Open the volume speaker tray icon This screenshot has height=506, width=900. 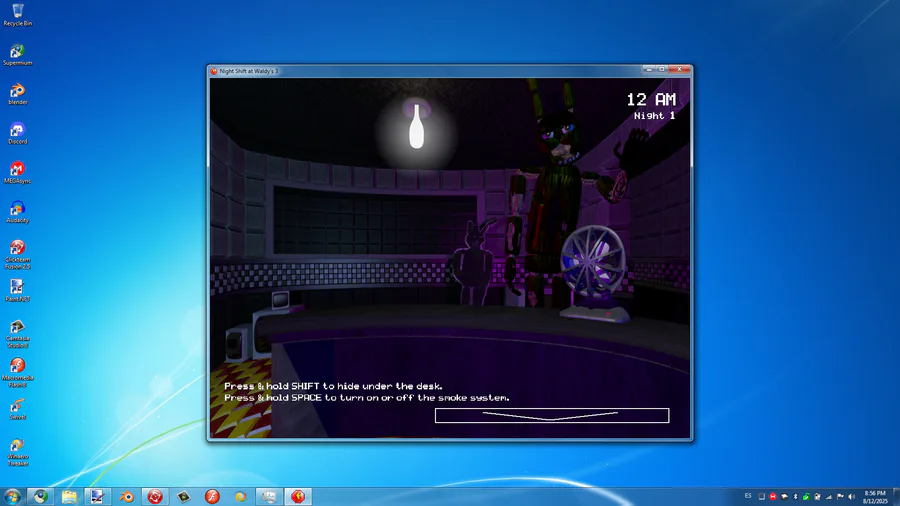point(851,496)
